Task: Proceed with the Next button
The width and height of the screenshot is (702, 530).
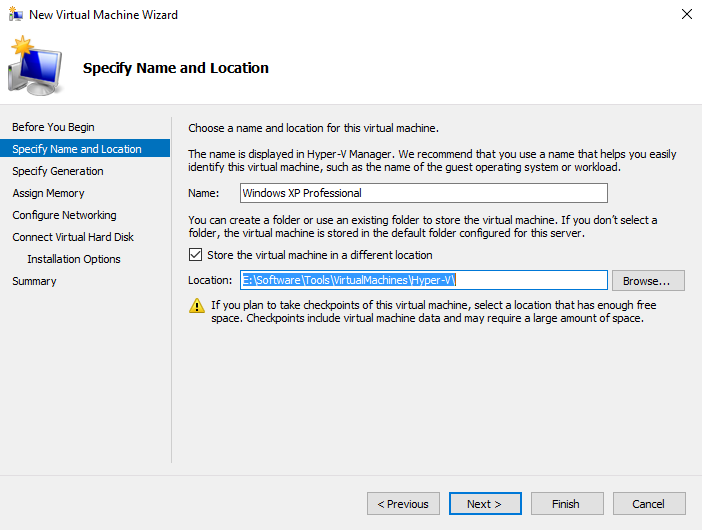Action: tap(485, 504)
